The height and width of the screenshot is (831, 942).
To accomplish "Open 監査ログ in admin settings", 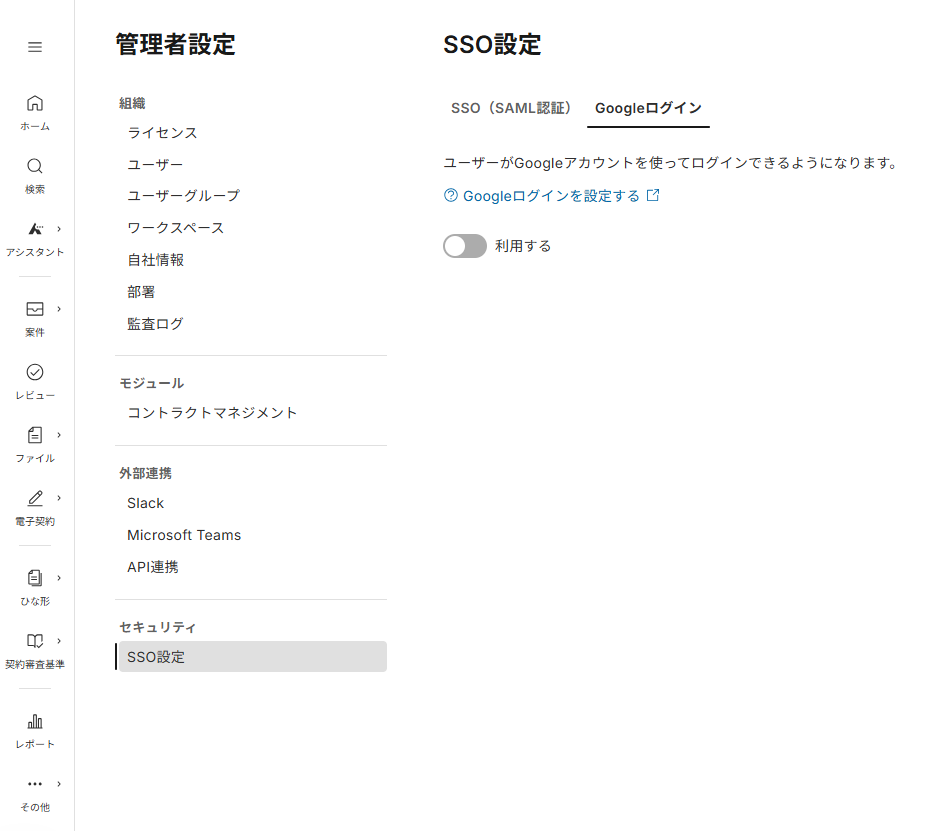I will click(x=156, y=324).
